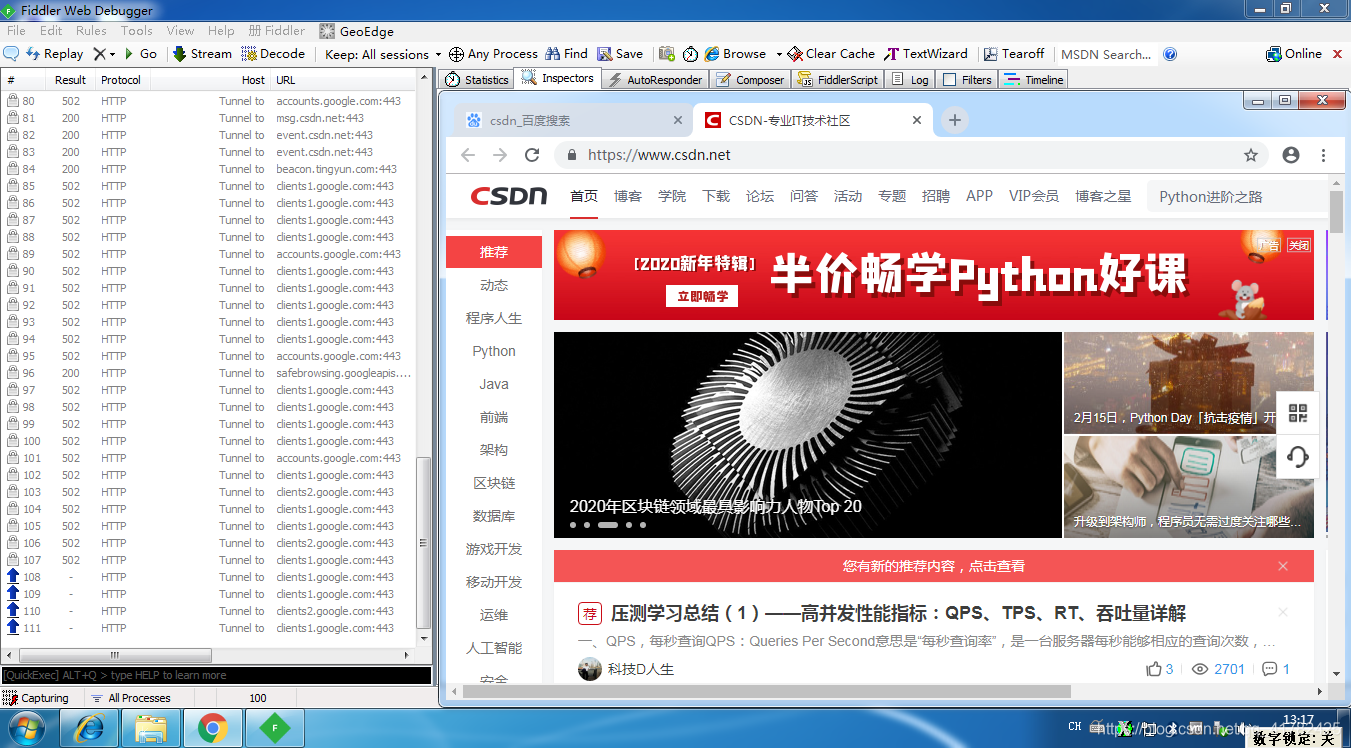Tearoff the inspectors panel
The width and height of the screenshot is (1351, 748).
pos(1014,54)
